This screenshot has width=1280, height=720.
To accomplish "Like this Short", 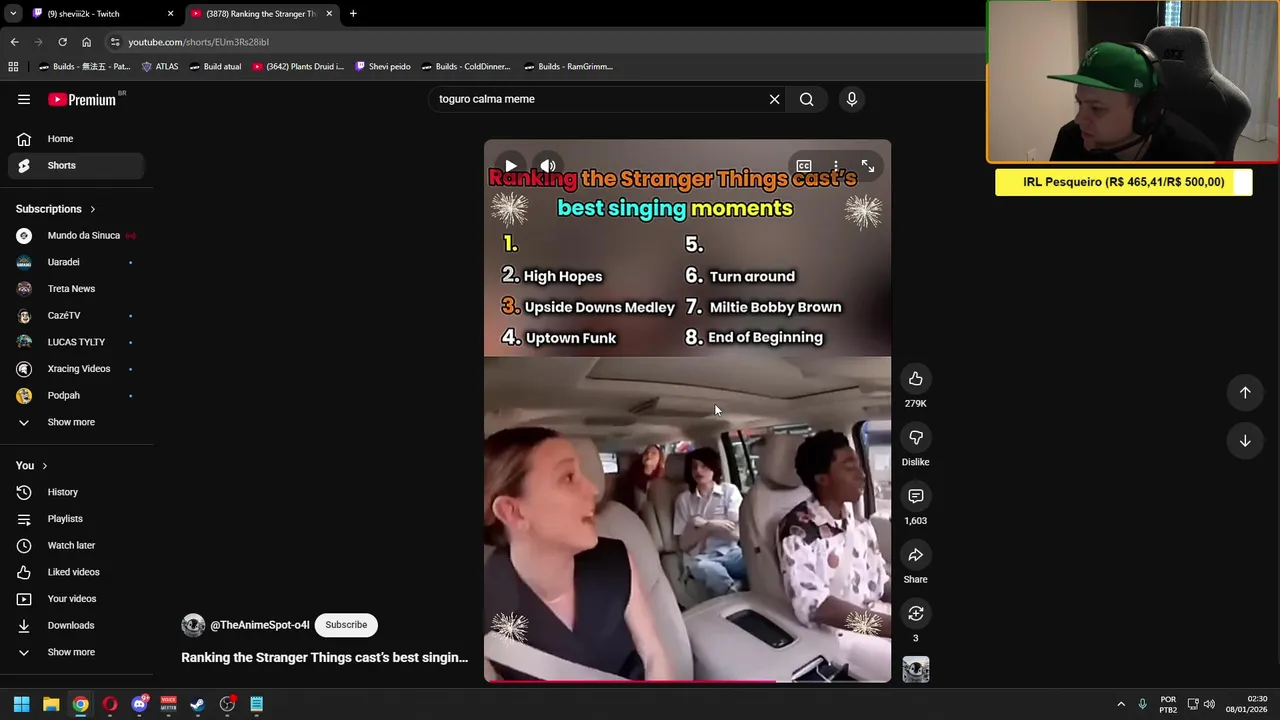I will (x=915, y=378).
